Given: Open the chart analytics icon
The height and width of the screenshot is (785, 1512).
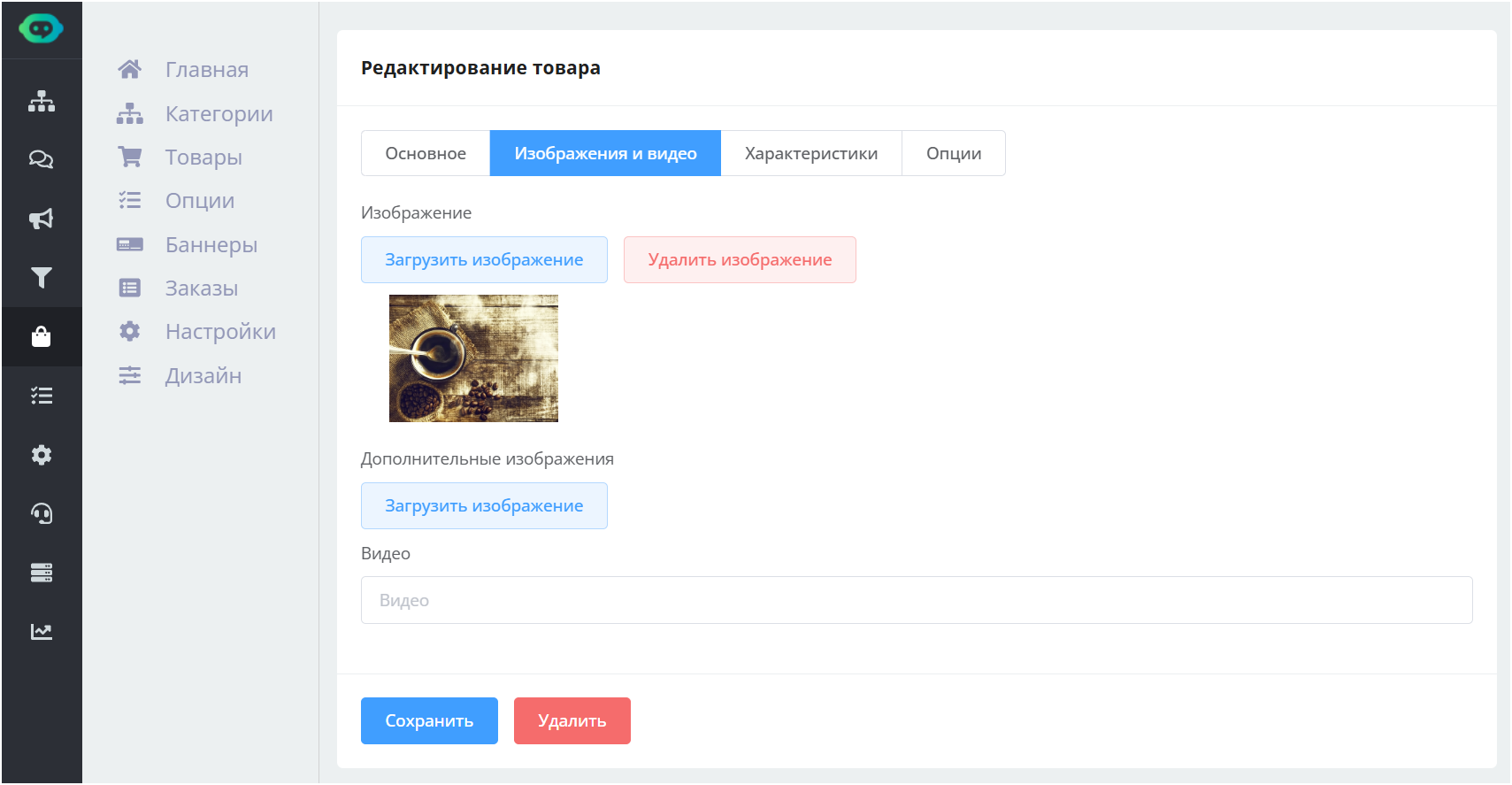Looking at the screenshot, I should point(41,631).
